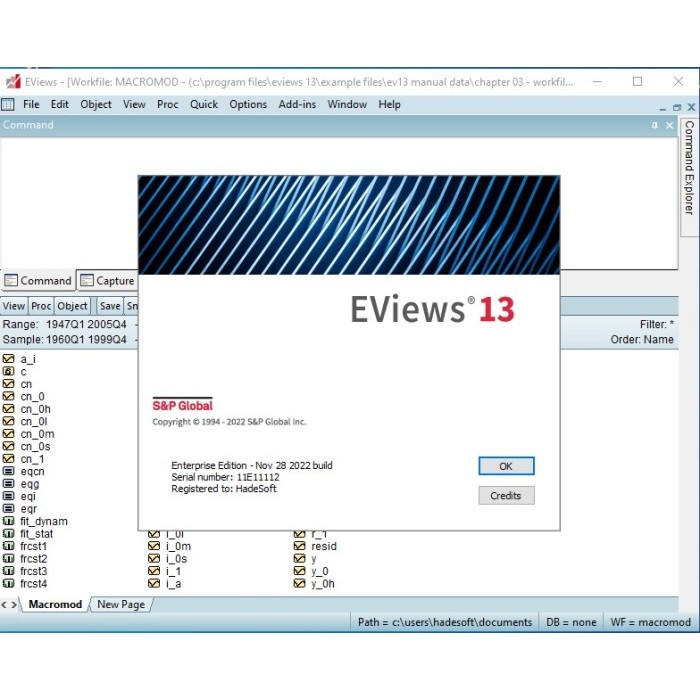Switch to the Capture tab
This screenshot has height=700, width=700.
[x=107, y=281]
